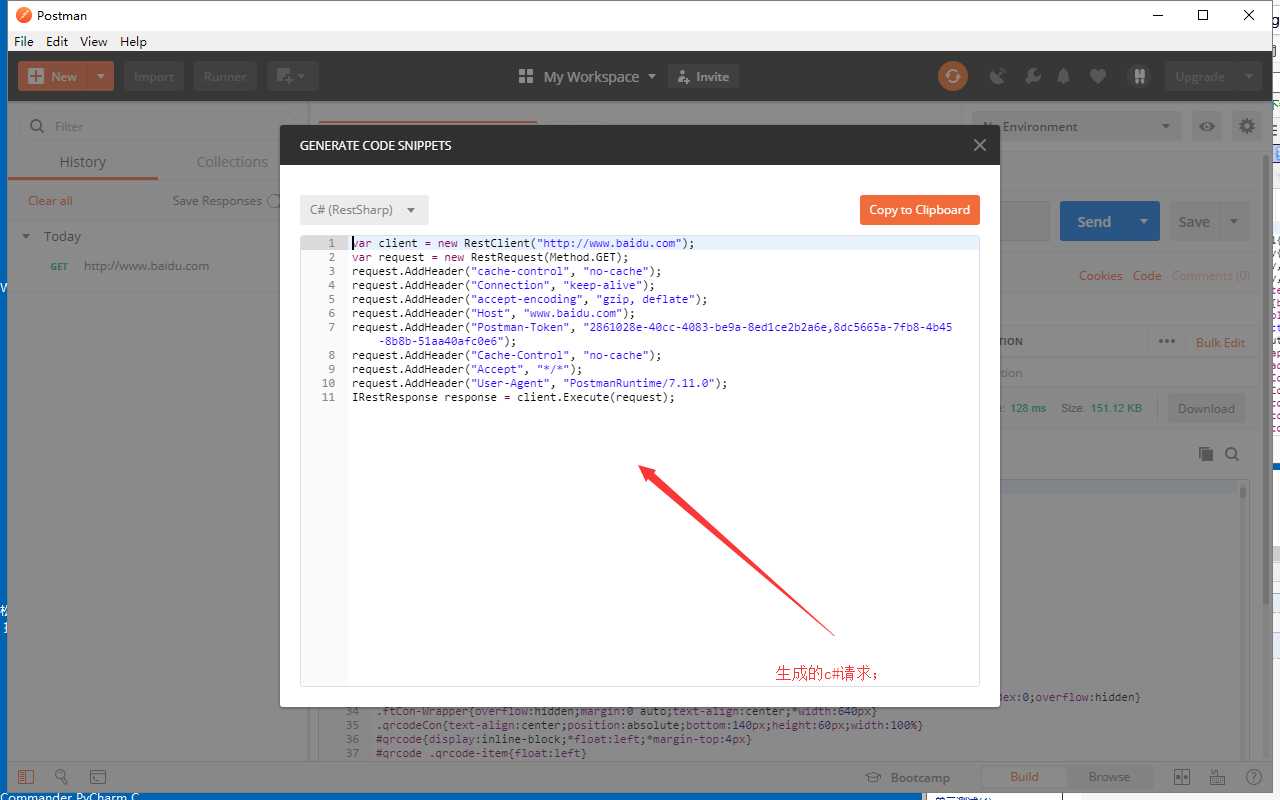Click the Import button
1280x800 pixels.
tap(154, 76)
